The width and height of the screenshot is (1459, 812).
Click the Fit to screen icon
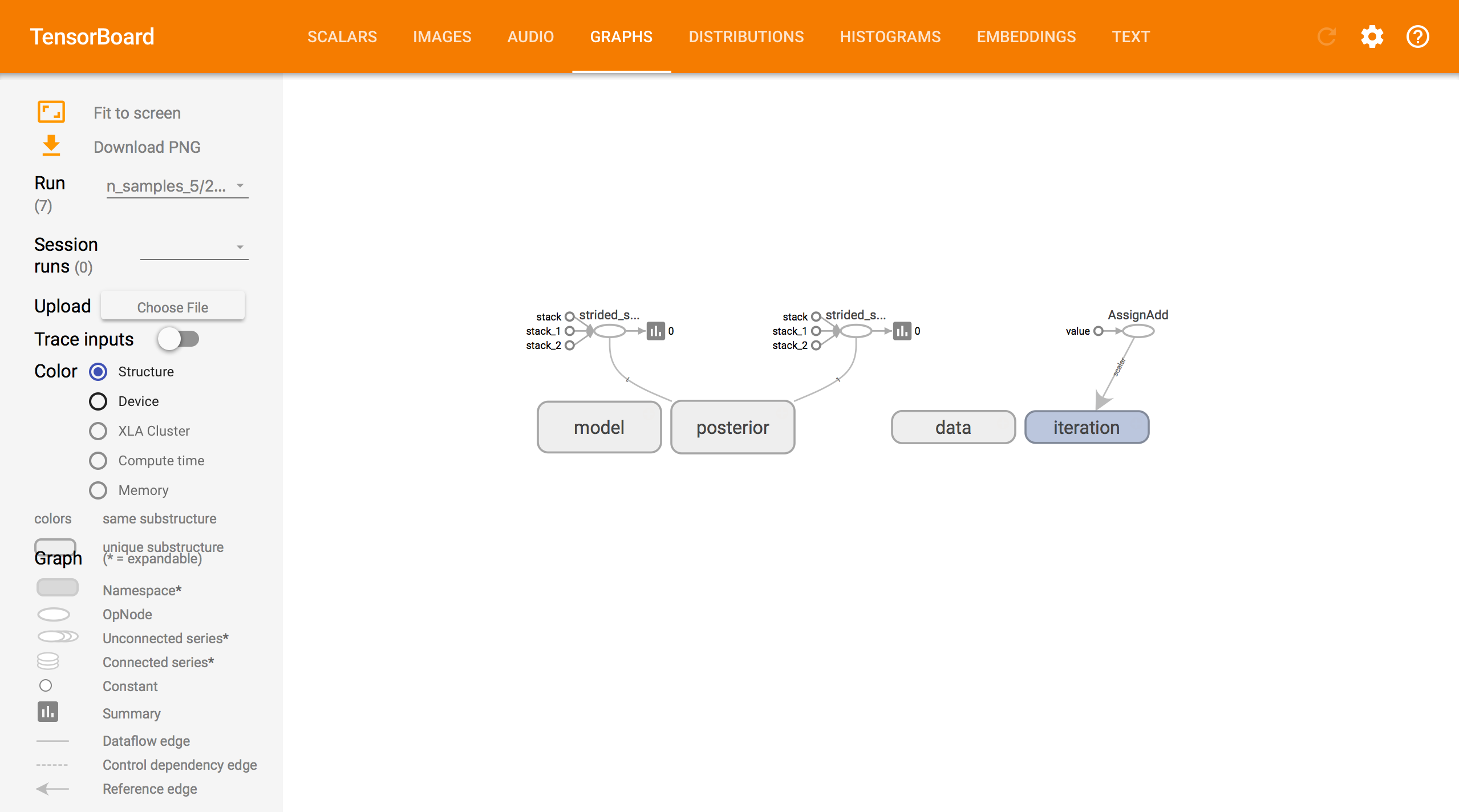51,112
